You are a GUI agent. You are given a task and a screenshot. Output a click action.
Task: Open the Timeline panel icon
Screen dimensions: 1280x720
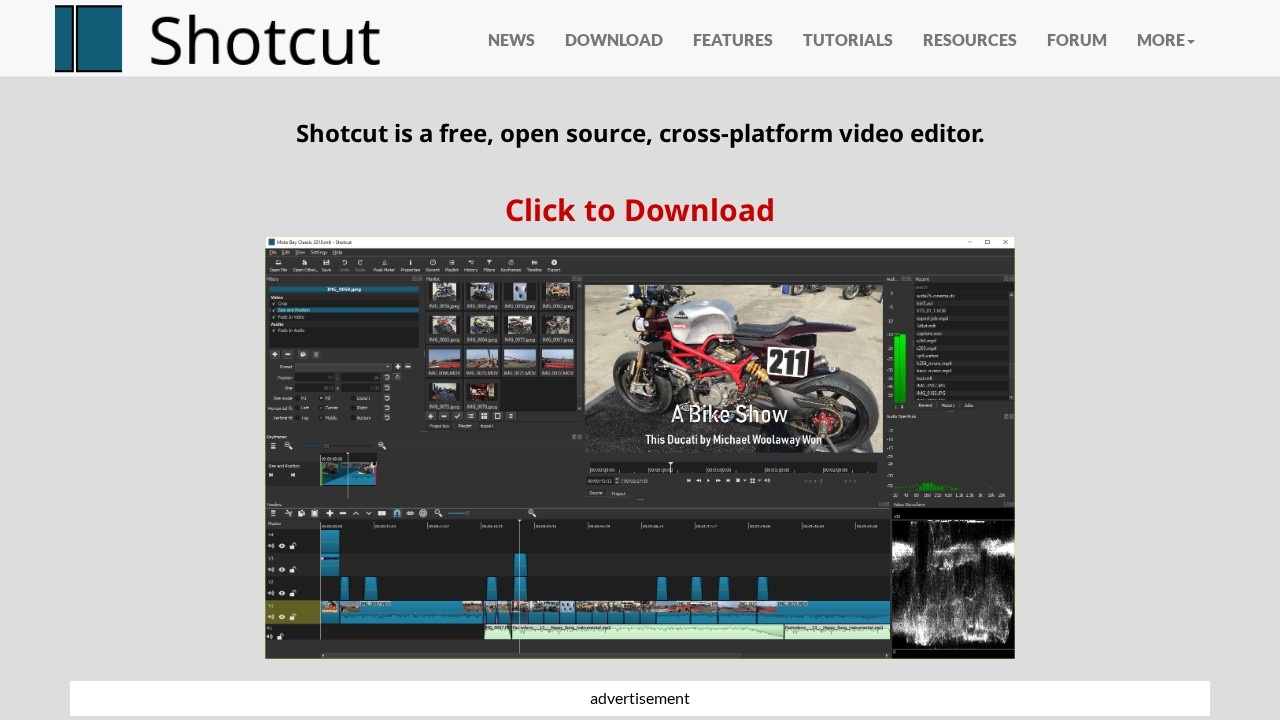(533, 263)
